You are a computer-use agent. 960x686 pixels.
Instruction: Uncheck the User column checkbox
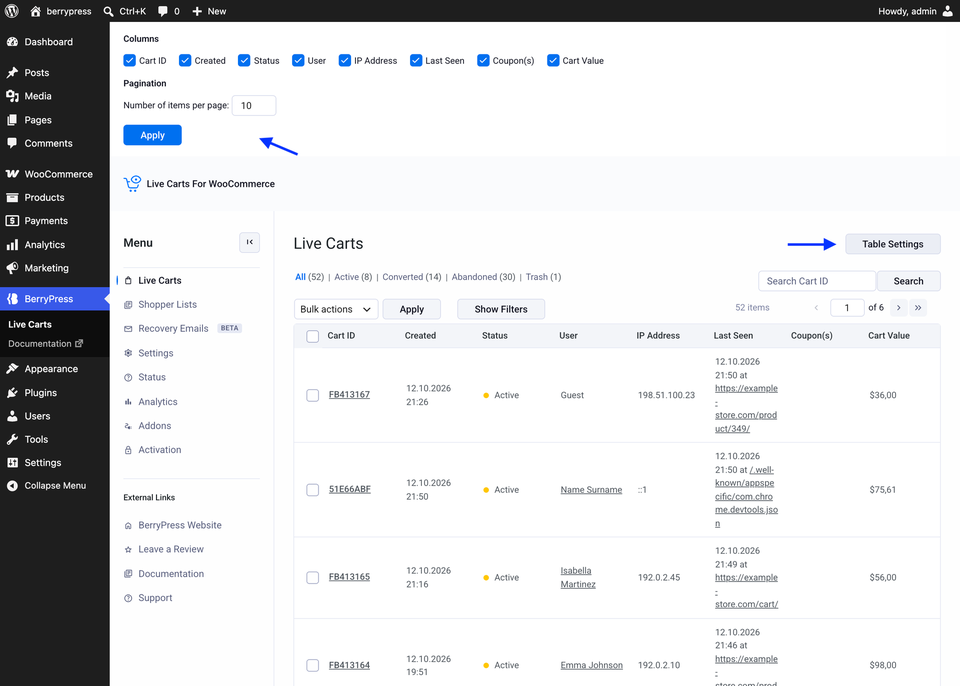[x=298, y=60]
